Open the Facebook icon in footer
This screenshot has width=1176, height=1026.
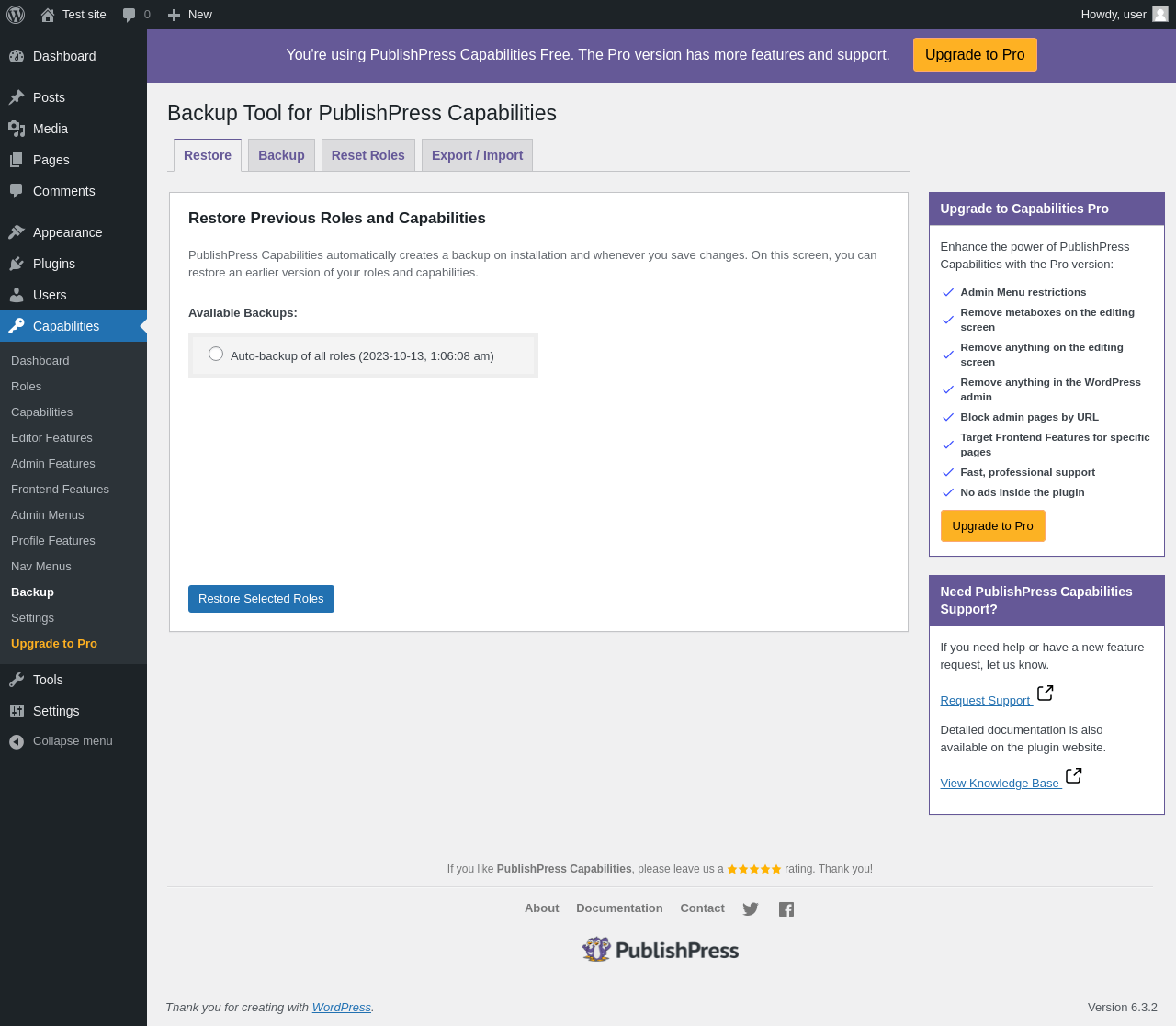tap(786, 909)
